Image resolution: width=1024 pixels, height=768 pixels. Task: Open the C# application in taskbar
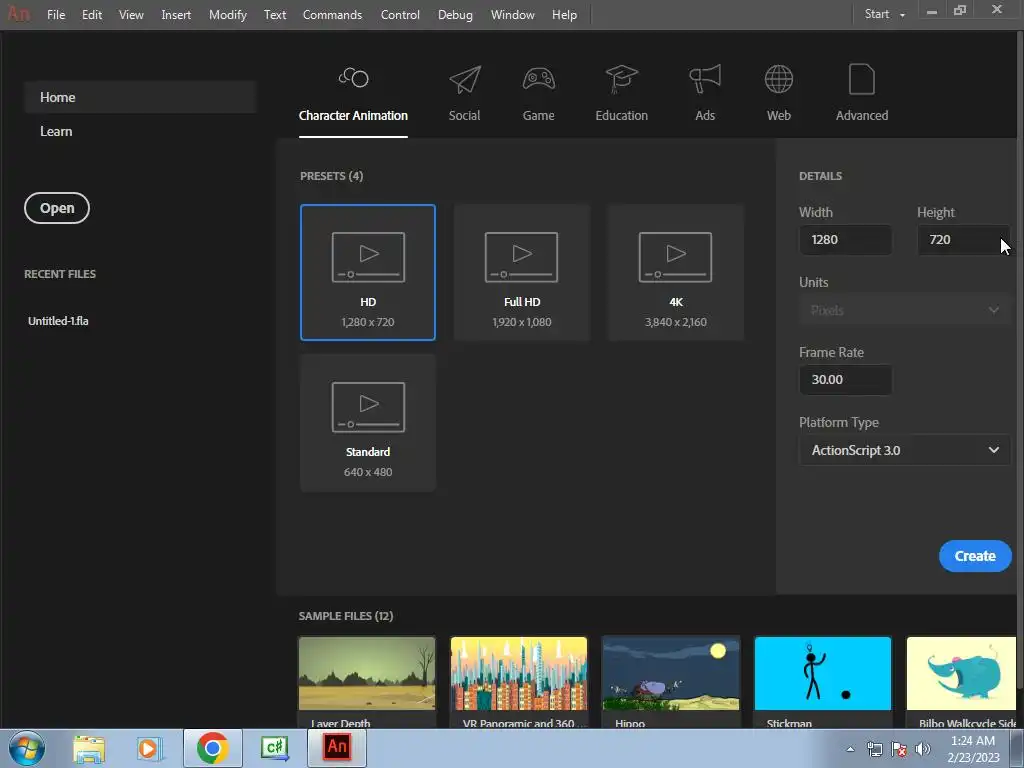274,748
